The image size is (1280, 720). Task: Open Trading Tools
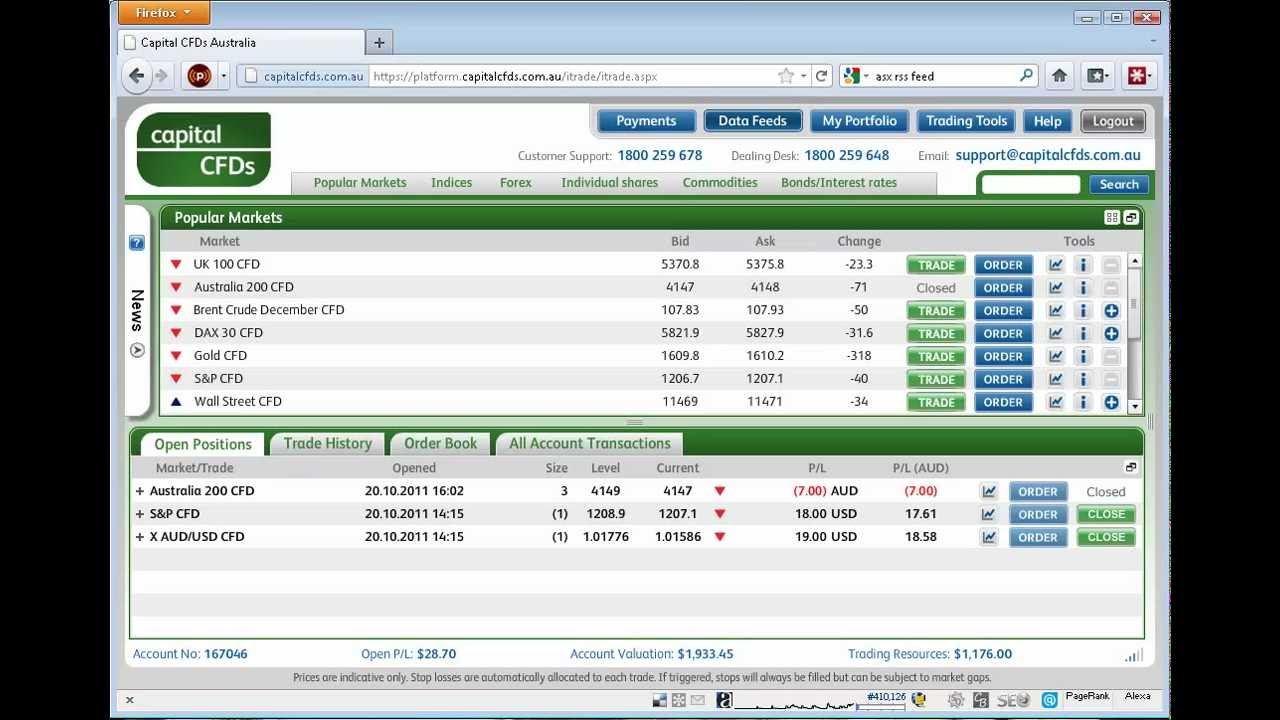click(x=966, y=121)
